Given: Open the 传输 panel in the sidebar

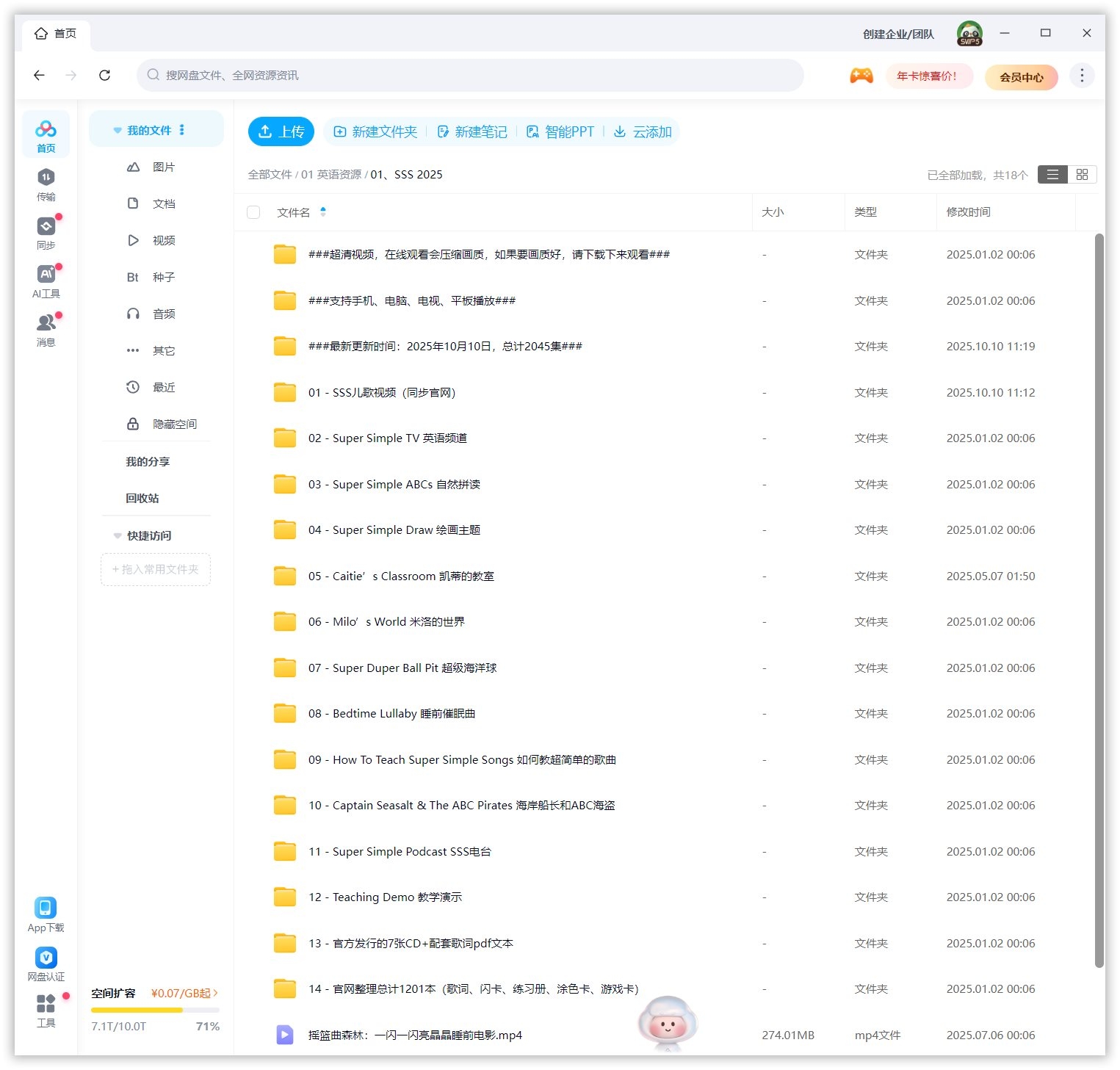Looking at the screenshot, I should click(x=46, y=184).
